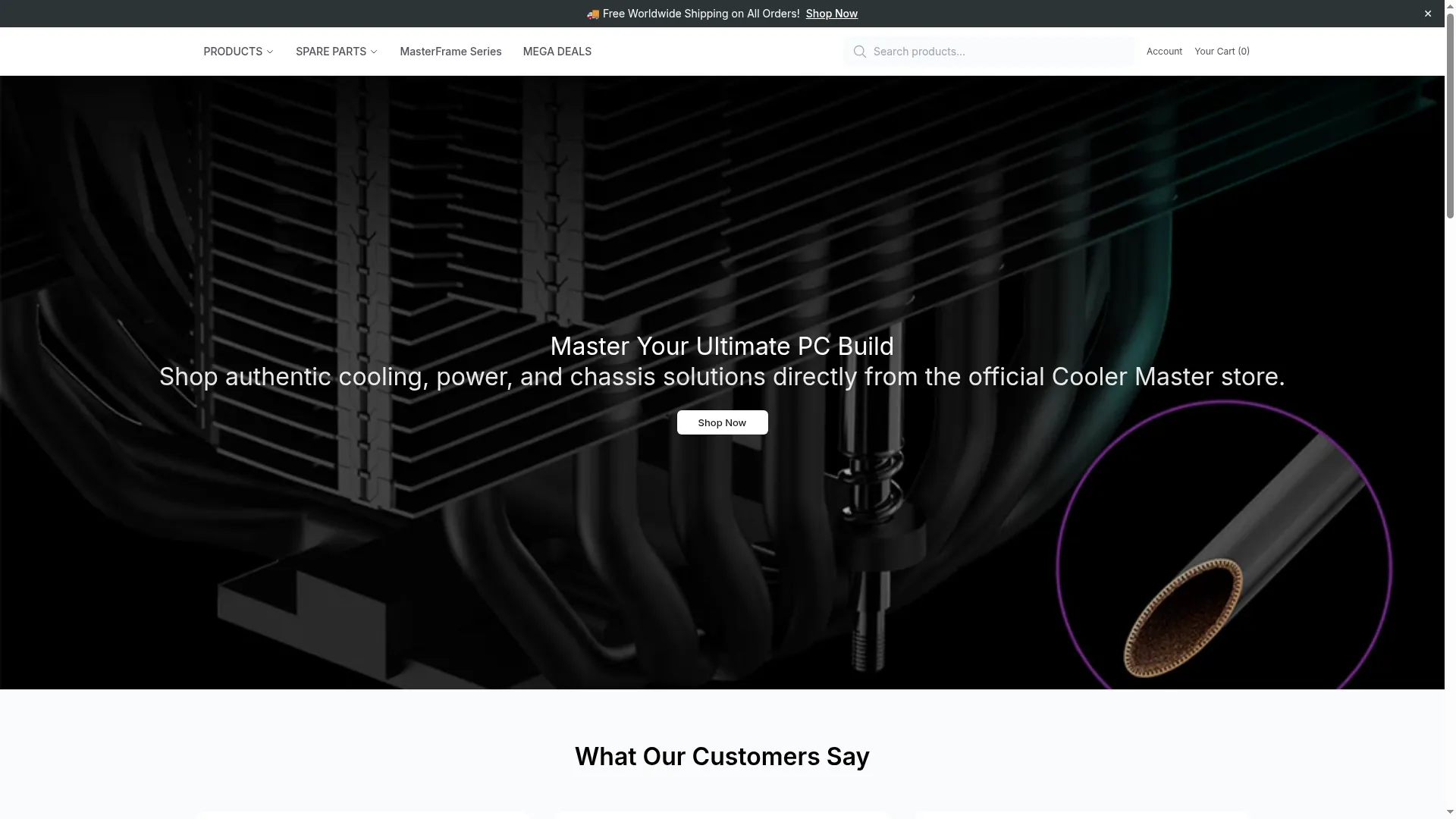This screenshot has height=819, width=1456.
Task: Click the truck emoji in announcement bar
Action: tap(593, 14)
